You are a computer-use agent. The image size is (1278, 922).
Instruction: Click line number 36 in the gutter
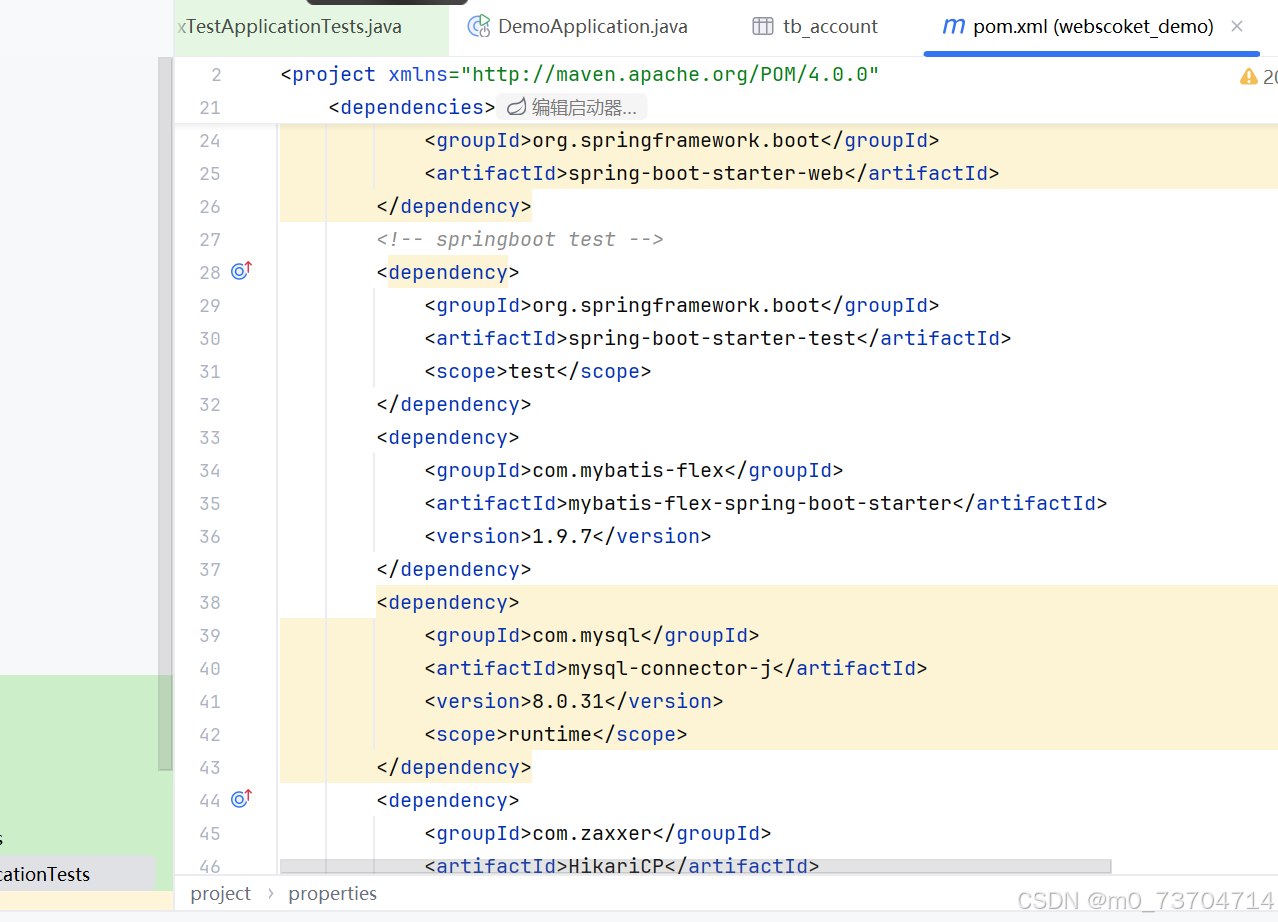[210, 536]
